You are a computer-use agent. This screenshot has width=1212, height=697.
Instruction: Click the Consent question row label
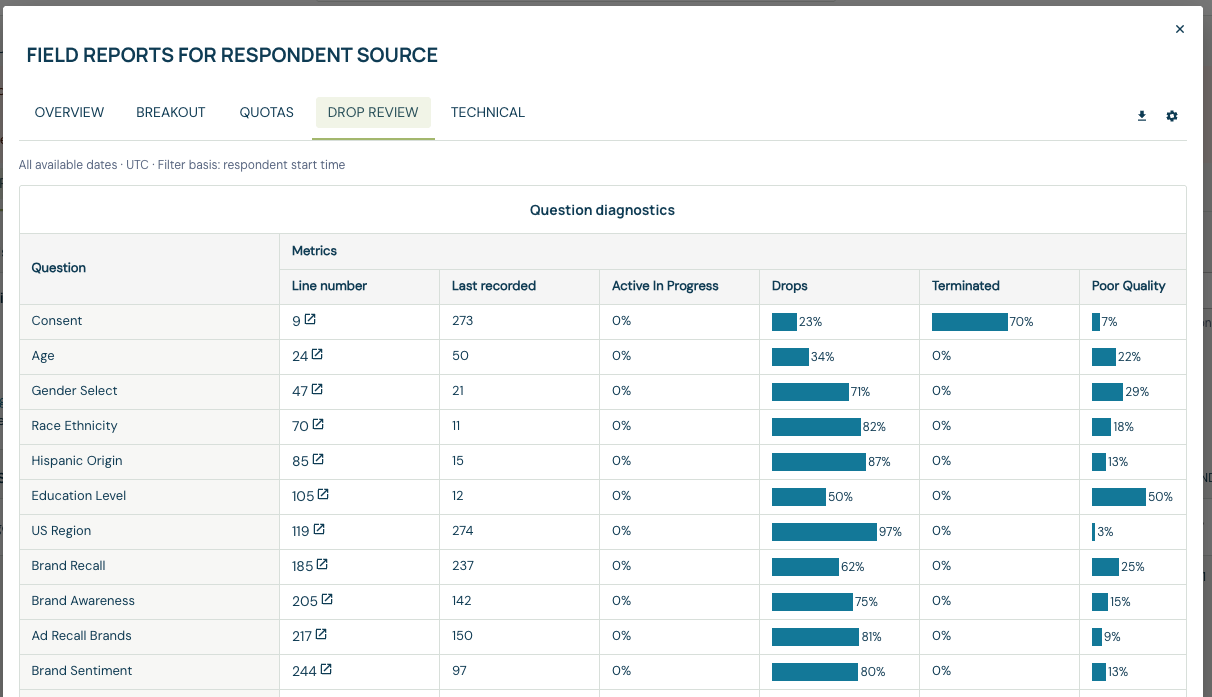tap(57, 321)
